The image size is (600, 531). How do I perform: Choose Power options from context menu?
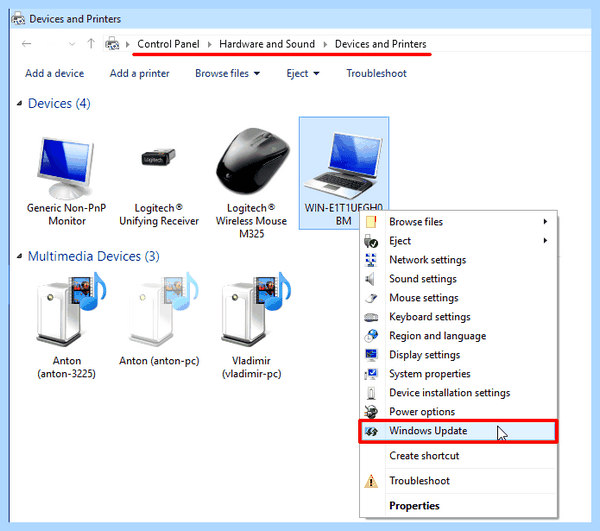tap(458, 412)
